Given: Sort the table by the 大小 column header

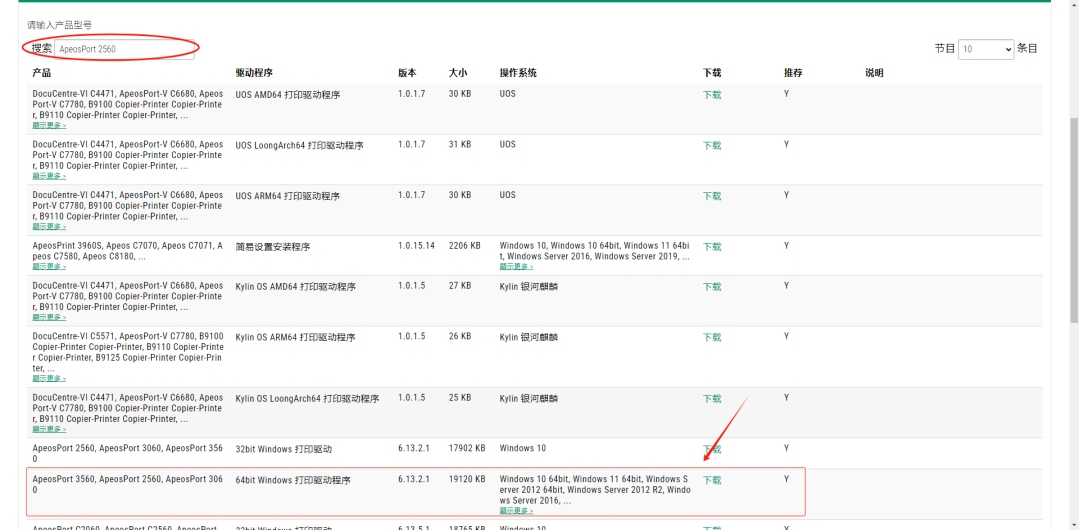Looking at the screenshot, I should pyautogui.click(x=458, y=73).
